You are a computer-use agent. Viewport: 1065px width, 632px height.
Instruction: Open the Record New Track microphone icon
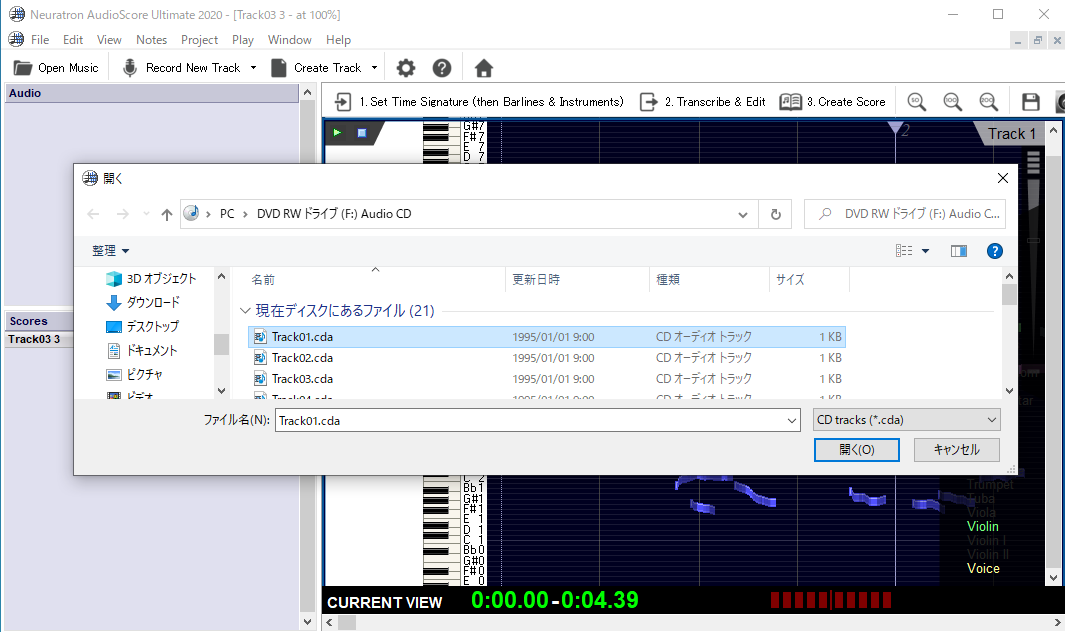click(130, 67)
